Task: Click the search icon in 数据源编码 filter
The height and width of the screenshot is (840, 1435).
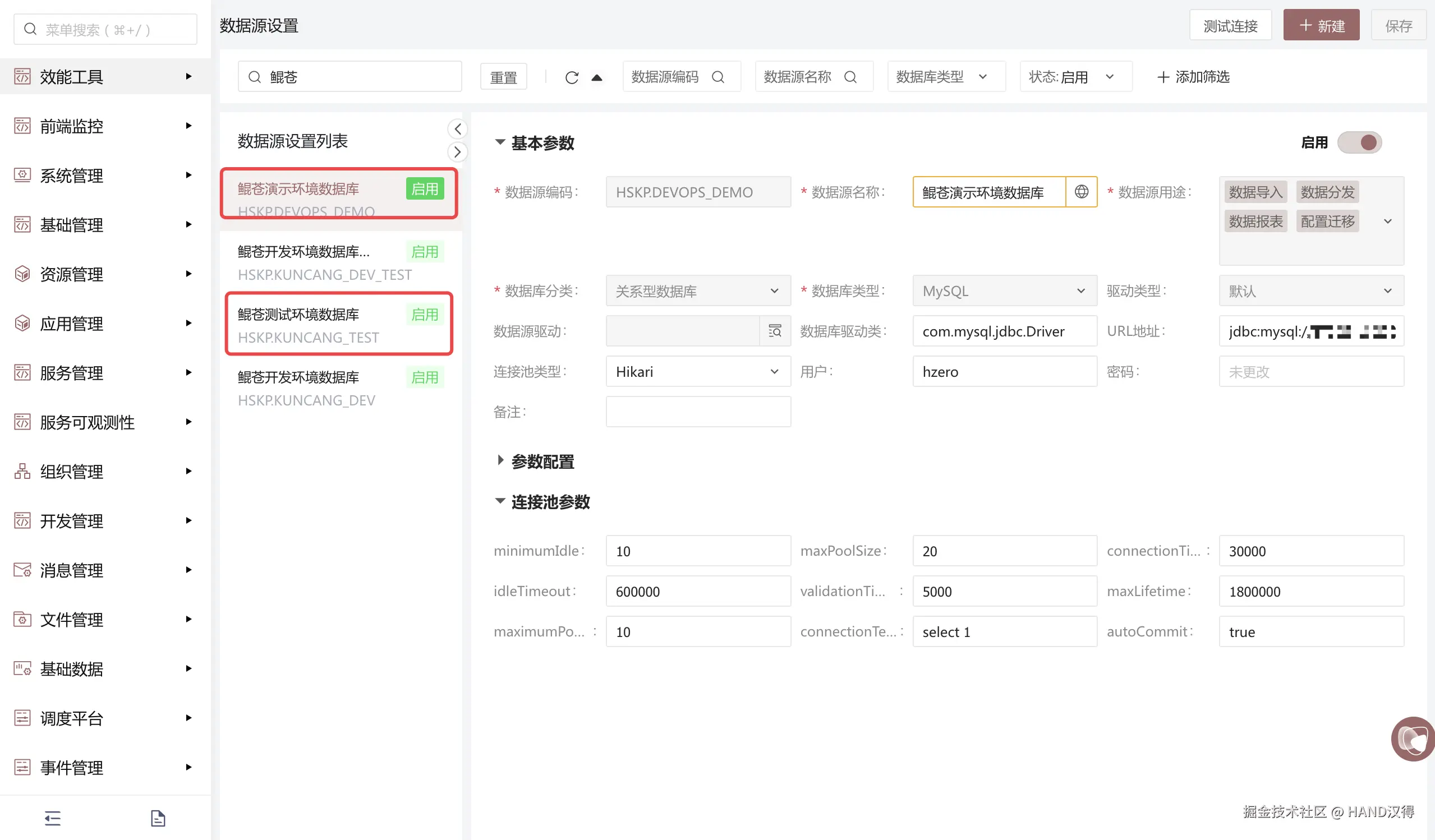Action: pyautogui.click(x=718, y=77)
